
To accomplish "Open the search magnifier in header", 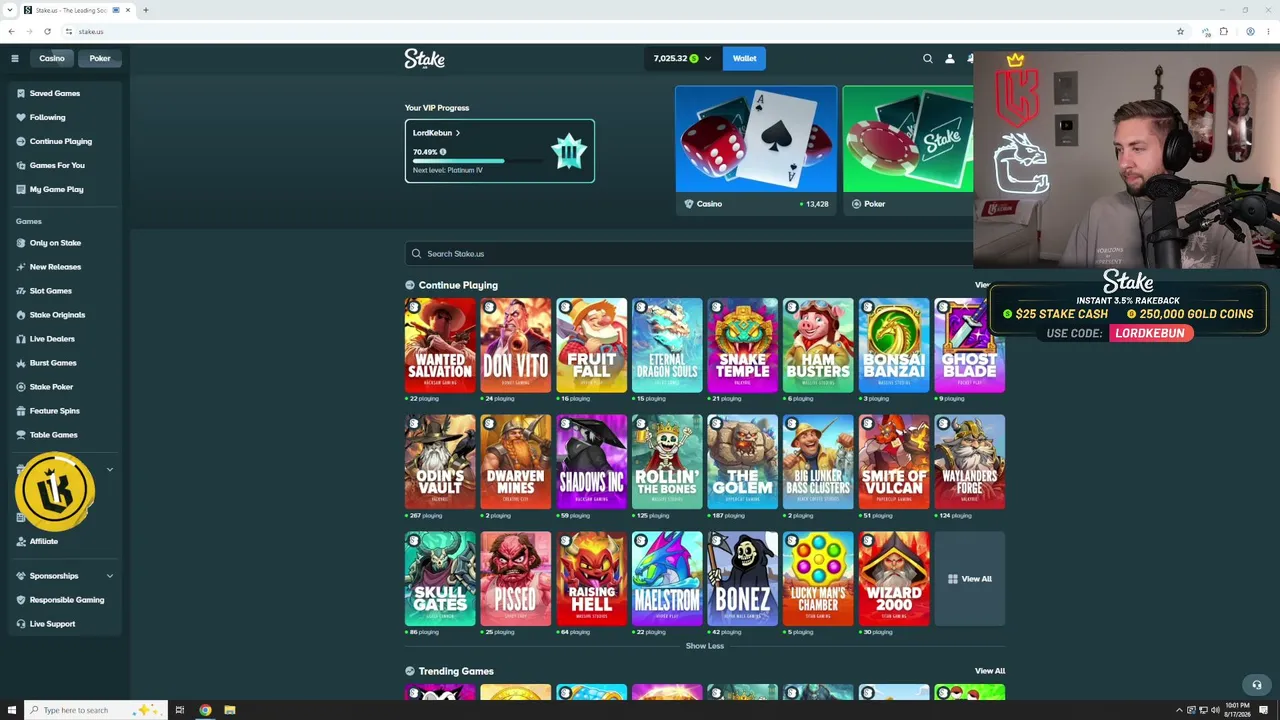I will click(x=927, y=59).
